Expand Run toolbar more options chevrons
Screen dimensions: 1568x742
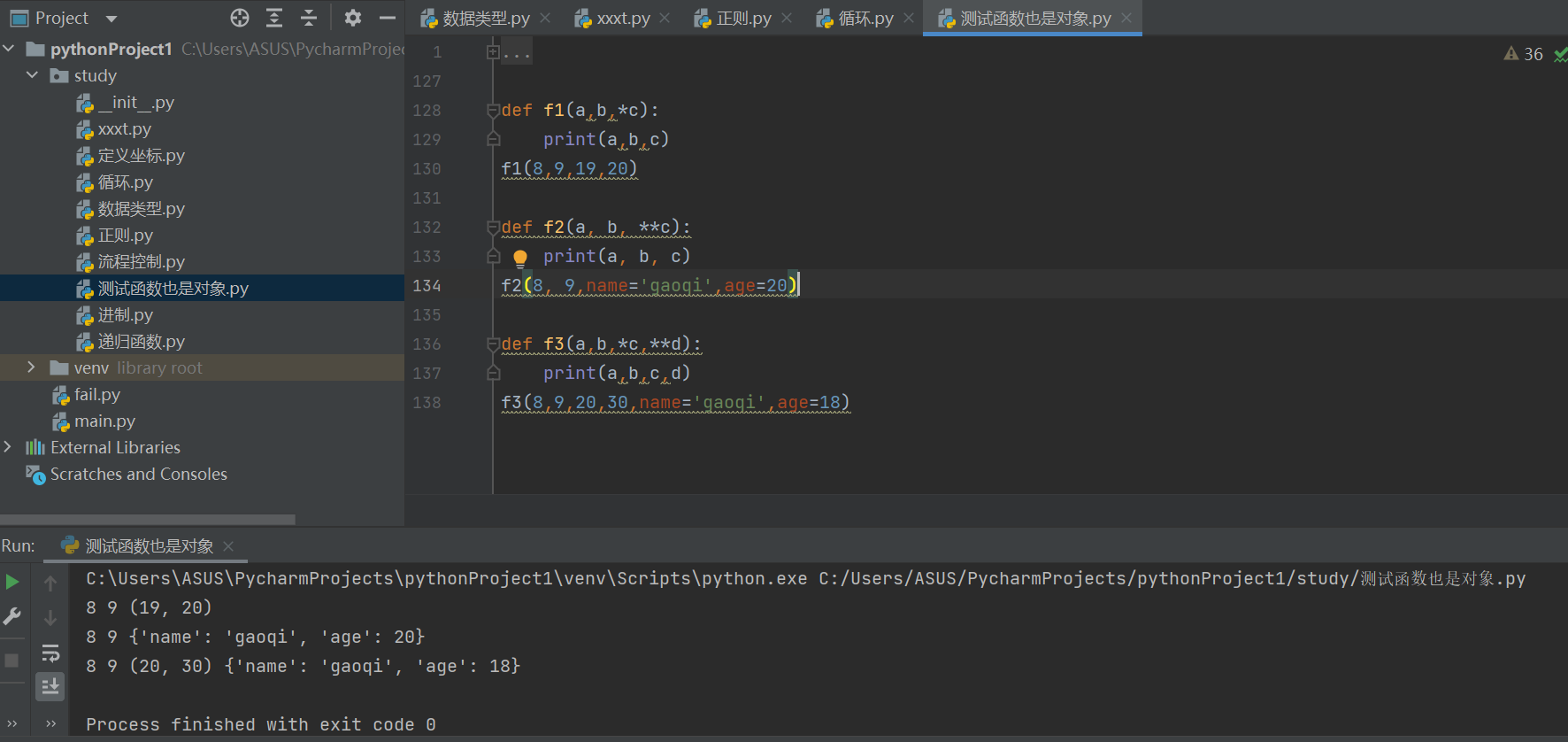click(12, 723)
